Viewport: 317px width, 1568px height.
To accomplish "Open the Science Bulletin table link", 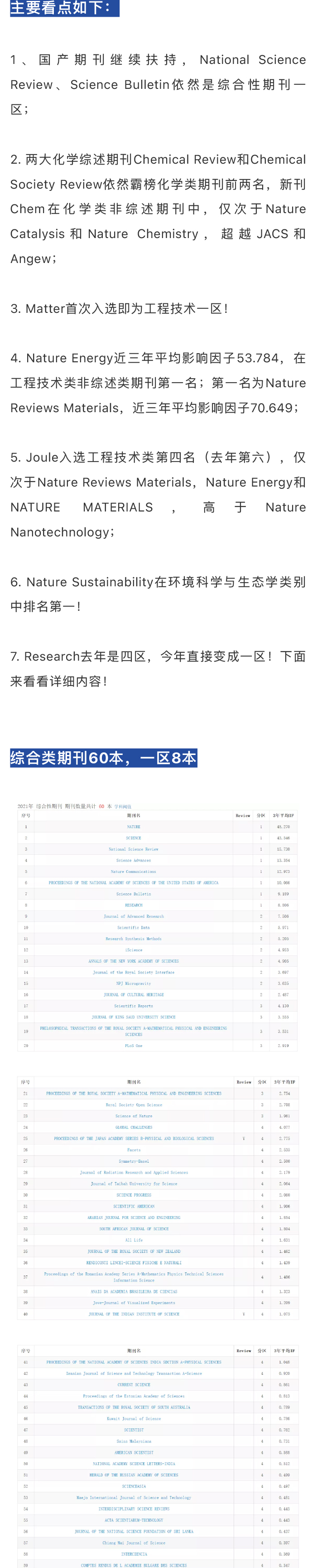I will coord(133,894).
